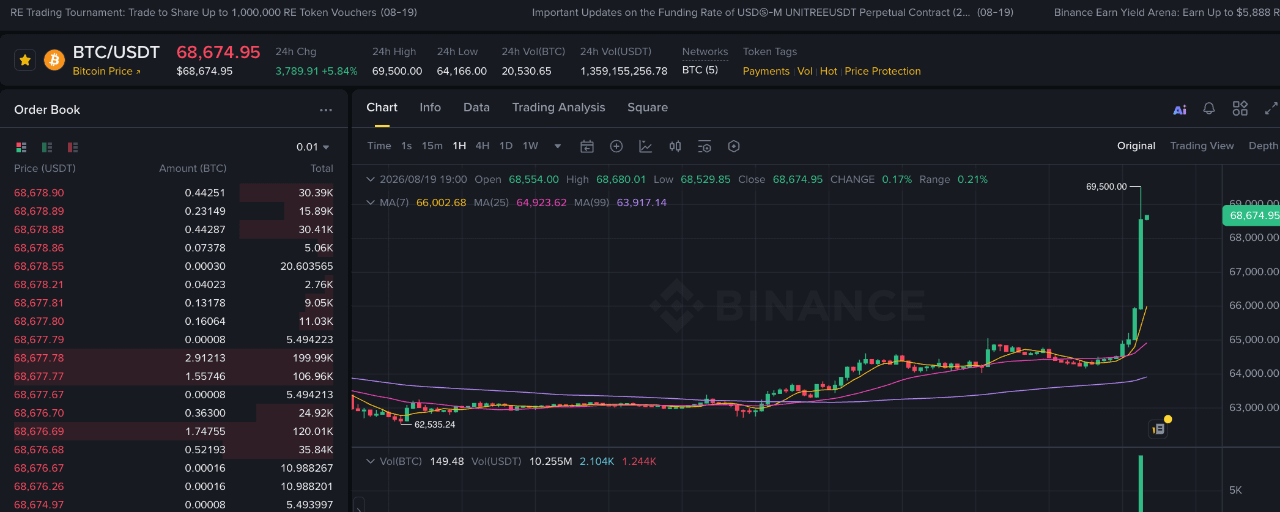
Task: Open Binance Earn Yield Arena announcement
Action: point(1167,13)
